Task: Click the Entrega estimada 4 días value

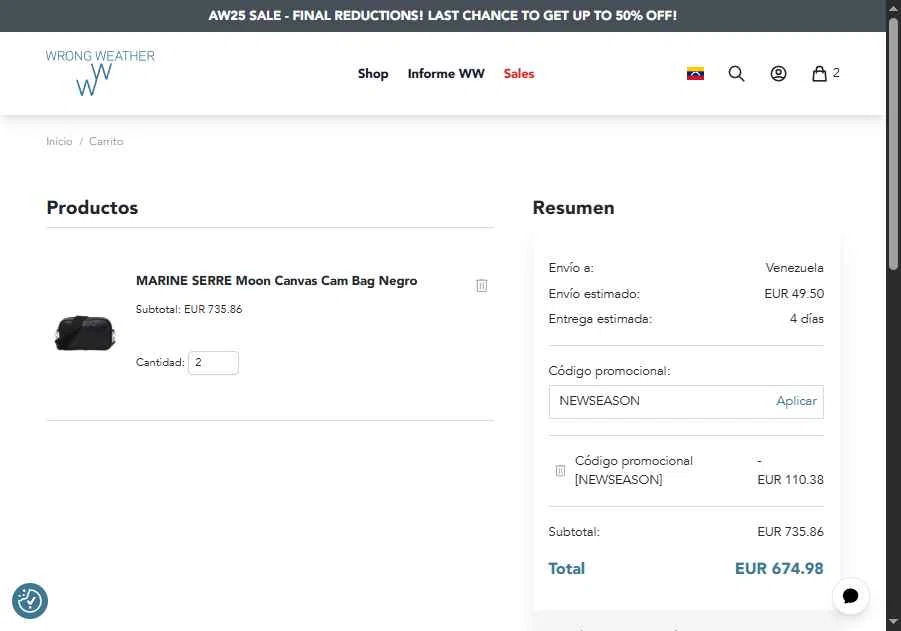Action: coord(806,319)
